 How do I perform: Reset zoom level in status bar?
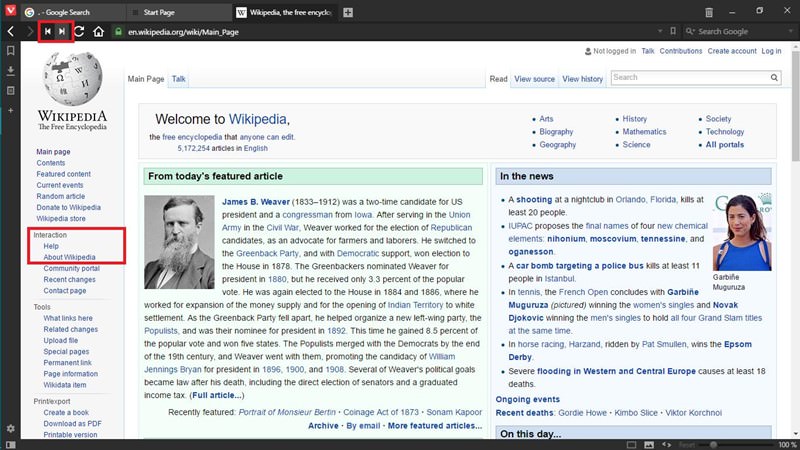click(687, 445)
